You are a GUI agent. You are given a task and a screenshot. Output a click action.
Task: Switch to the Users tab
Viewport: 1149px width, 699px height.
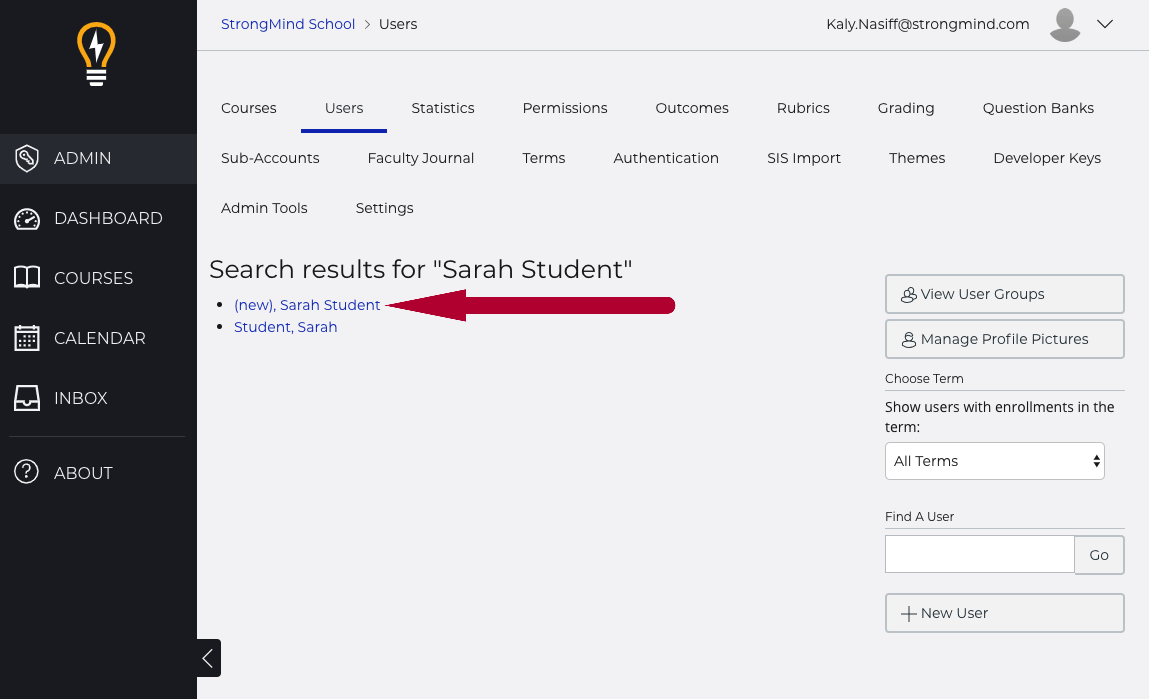tap(344, 108)
